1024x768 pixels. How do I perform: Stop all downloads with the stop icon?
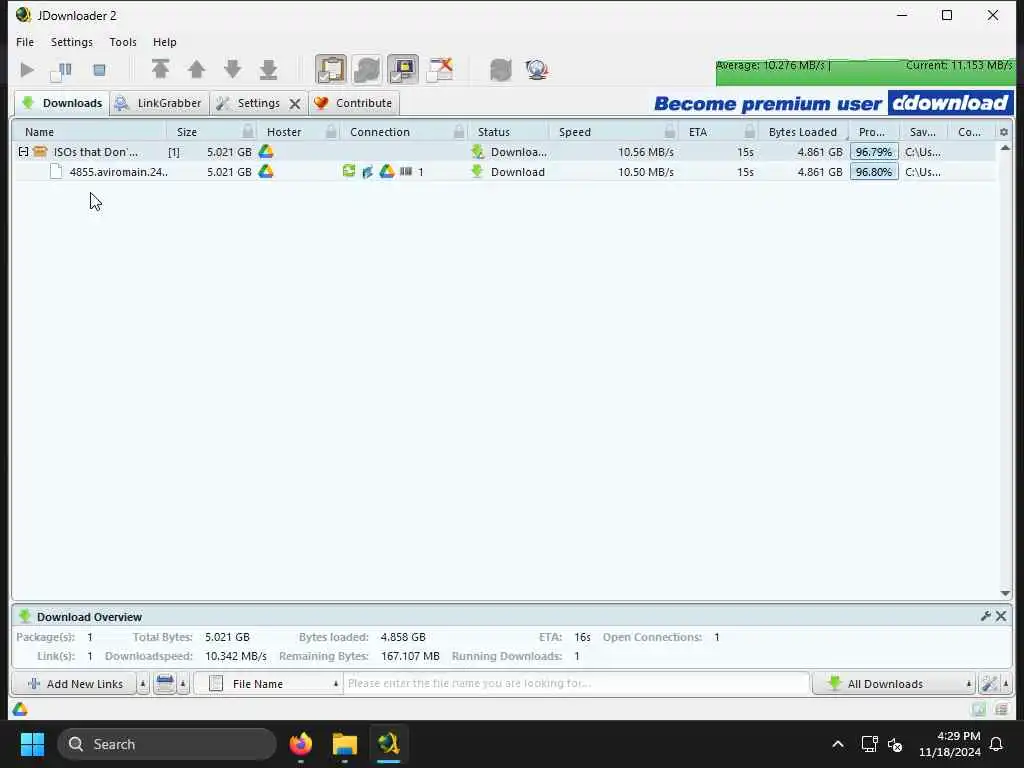99,69
